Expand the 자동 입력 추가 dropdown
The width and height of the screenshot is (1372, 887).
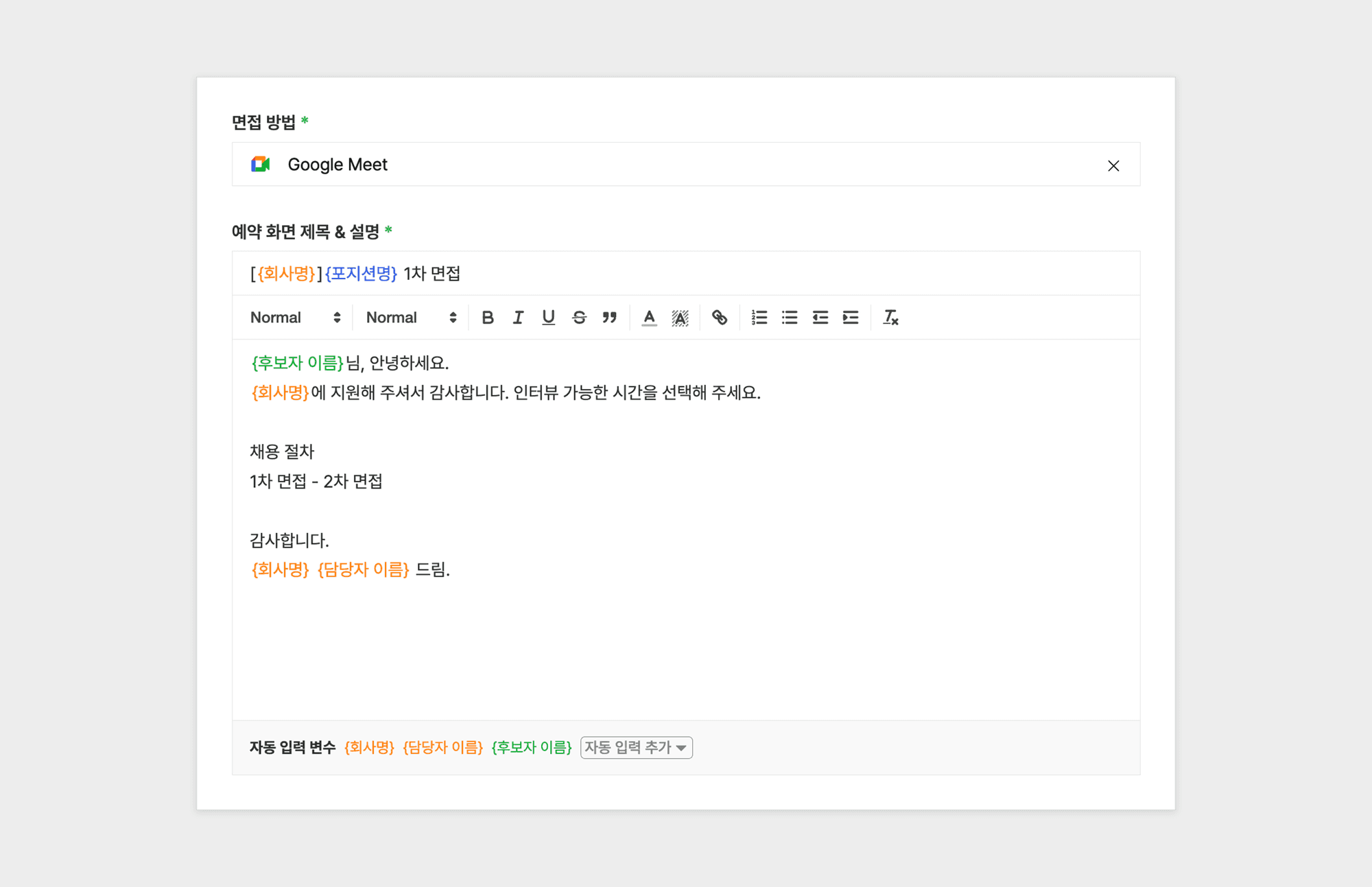click(x=636, y=747)
